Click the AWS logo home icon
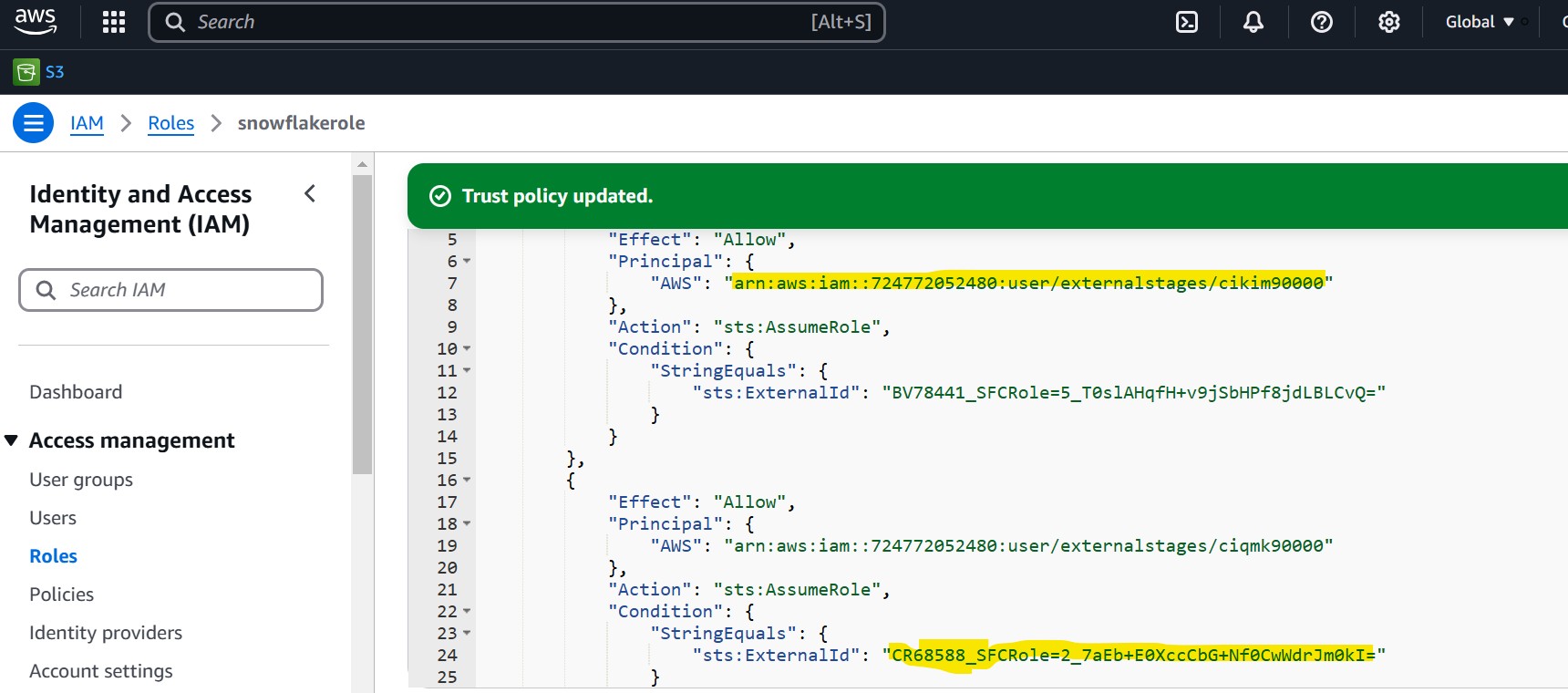 [x=36, y=22]
